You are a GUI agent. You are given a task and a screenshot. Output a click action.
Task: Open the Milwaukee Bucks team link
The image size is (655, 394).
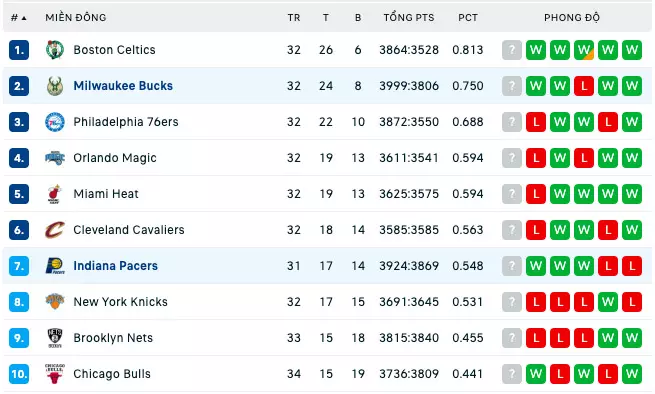[x=123, y=86]
